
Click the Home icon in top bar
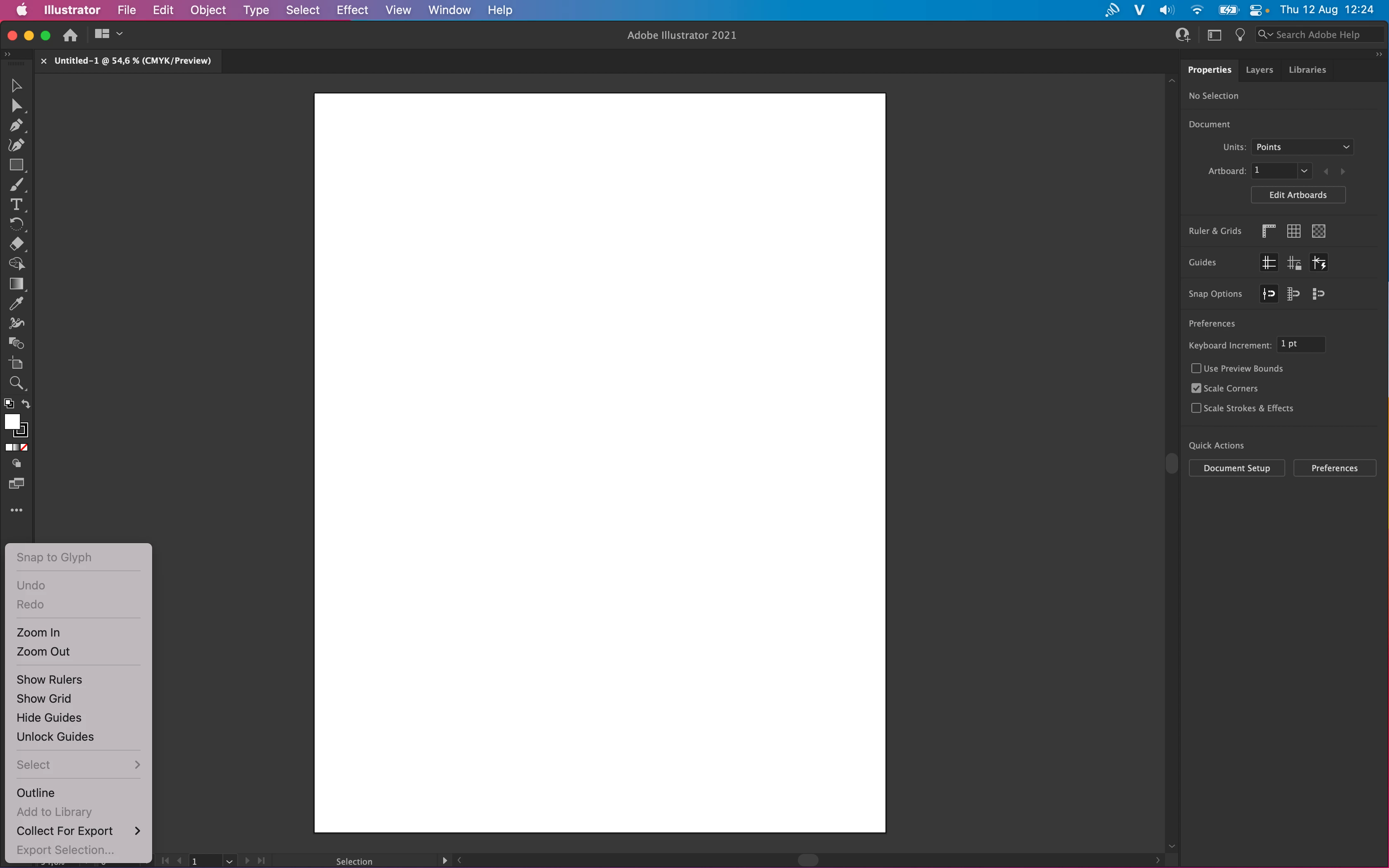[x=70, y=35]
